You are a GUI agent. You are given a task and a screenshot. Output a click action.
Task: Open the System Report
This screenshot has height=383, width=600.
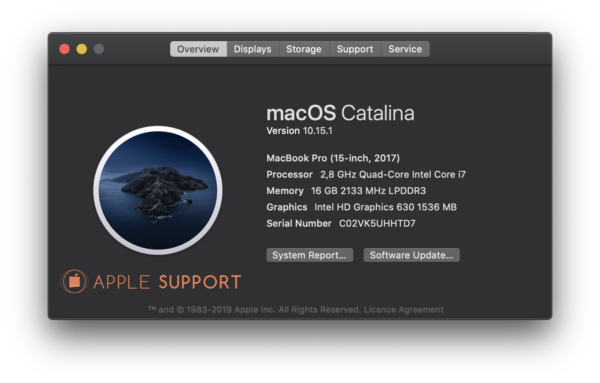[x=310, y=255]
